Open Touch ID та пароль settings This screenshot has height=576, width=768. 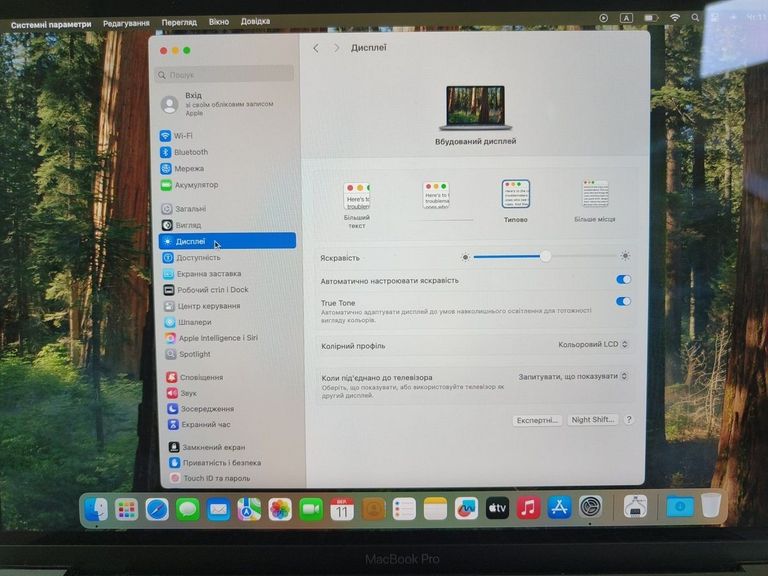tap(210, 478)
